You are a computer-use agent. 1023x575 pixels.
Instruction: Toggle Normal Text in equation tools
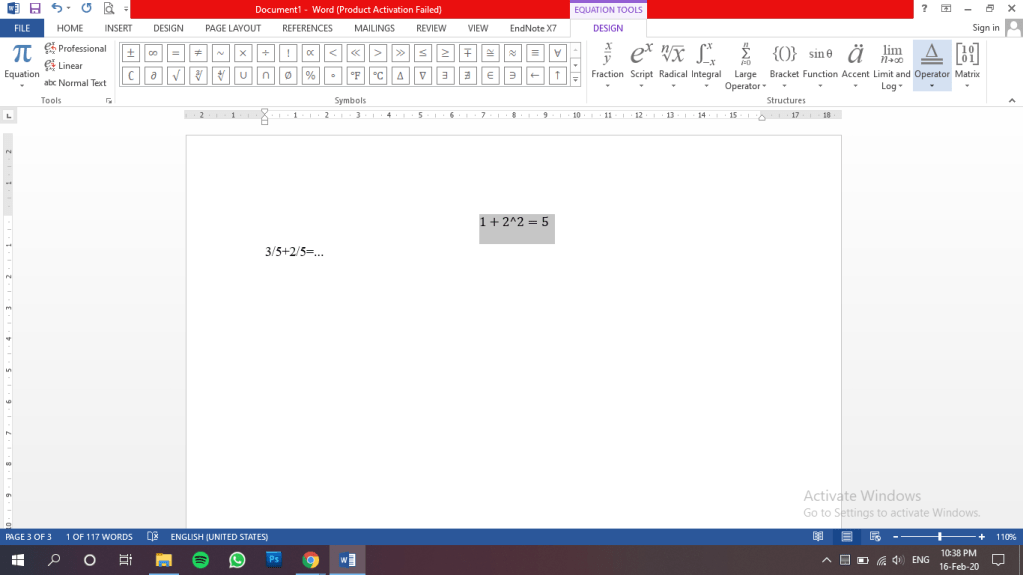tap(76, 83)
